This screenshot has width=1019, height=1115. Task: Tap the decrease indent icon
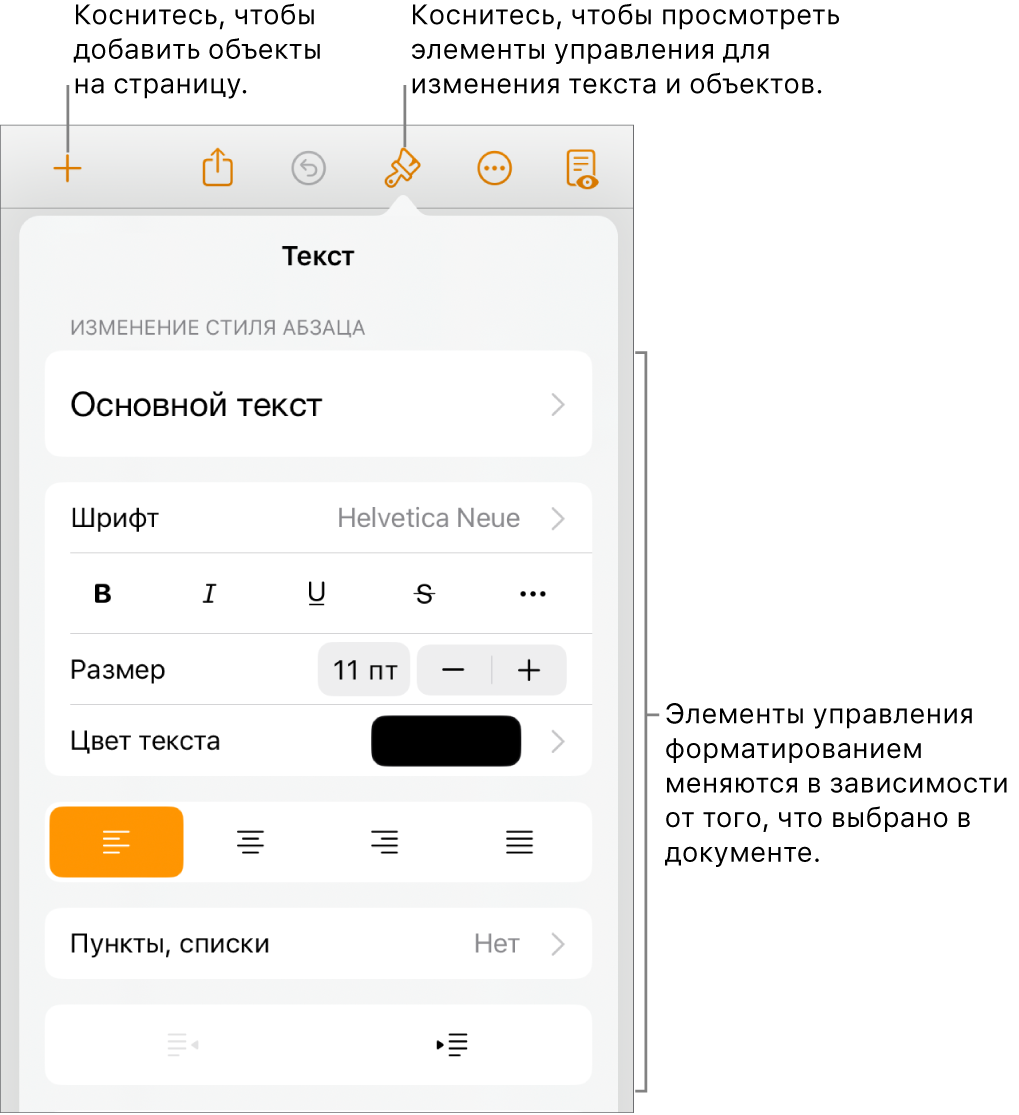click(183, 1045)
